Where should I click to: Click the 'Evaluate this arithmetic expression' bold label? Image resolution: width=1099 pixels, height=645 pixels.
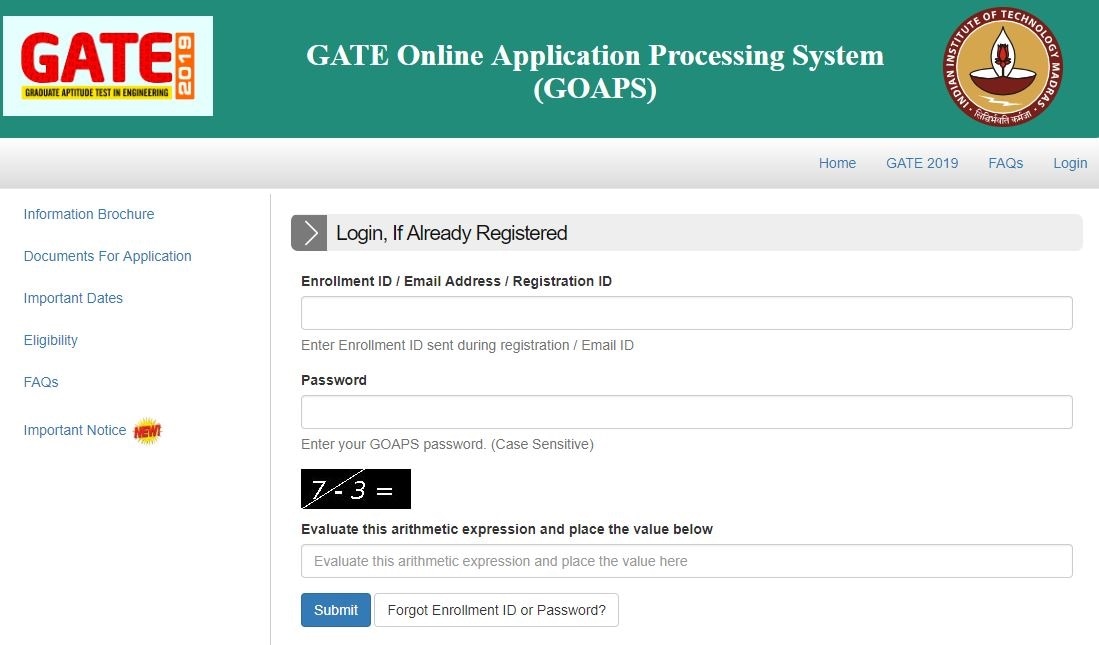pyautogui.click(x=507, y=529)
